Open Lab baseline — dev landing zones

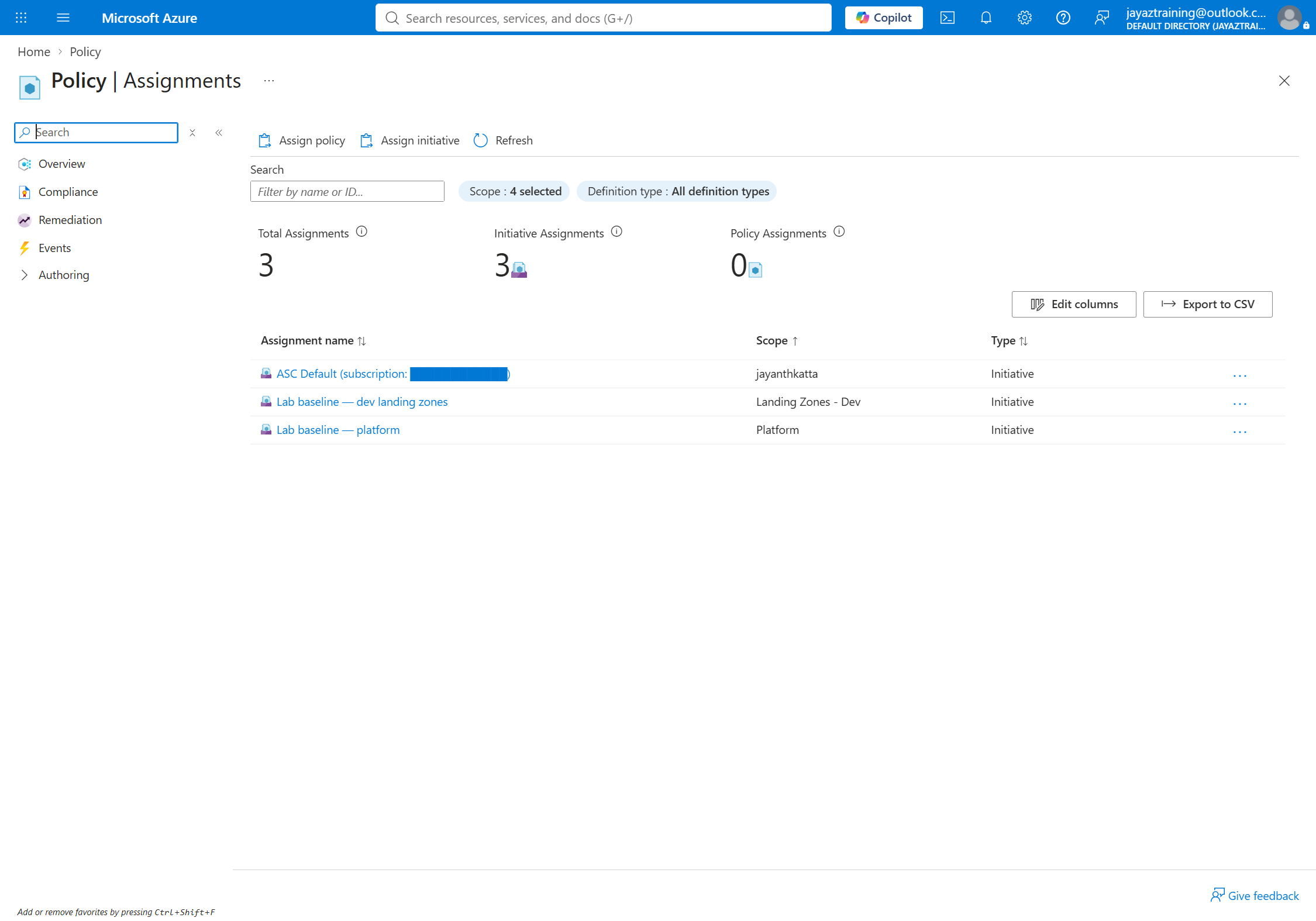point(362,402)
